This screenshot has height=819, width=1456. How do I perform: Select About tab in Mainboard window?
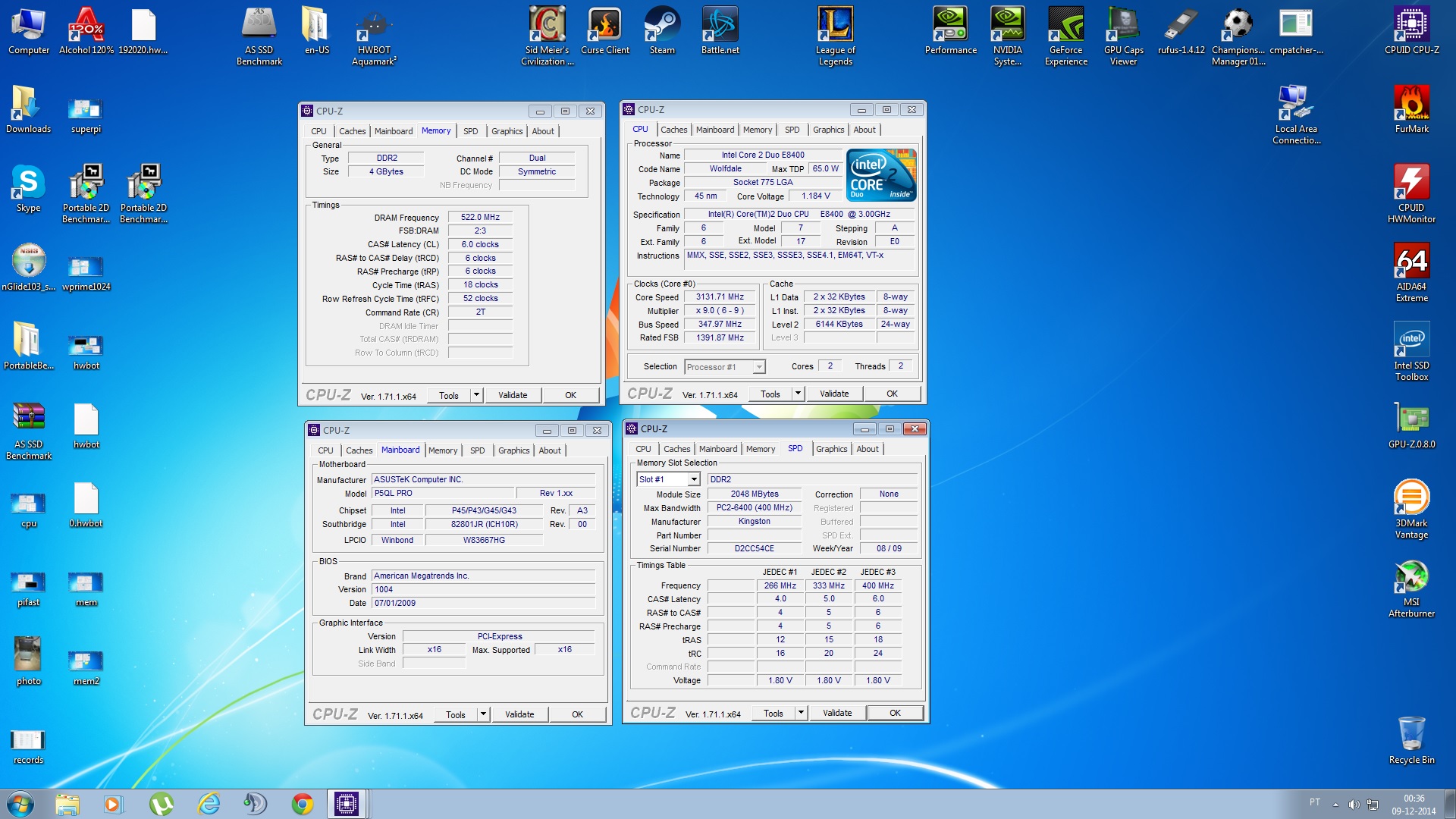click(550, 450)
